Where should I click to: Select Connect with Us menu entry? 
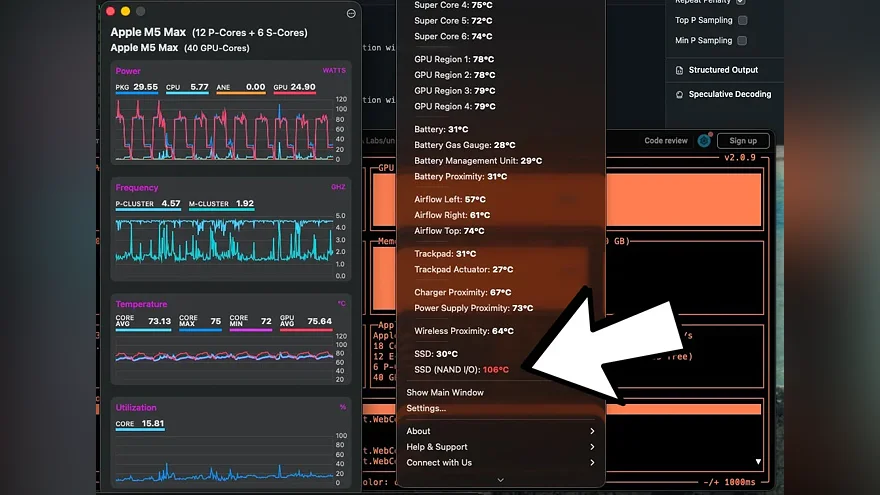coord(439,462)
